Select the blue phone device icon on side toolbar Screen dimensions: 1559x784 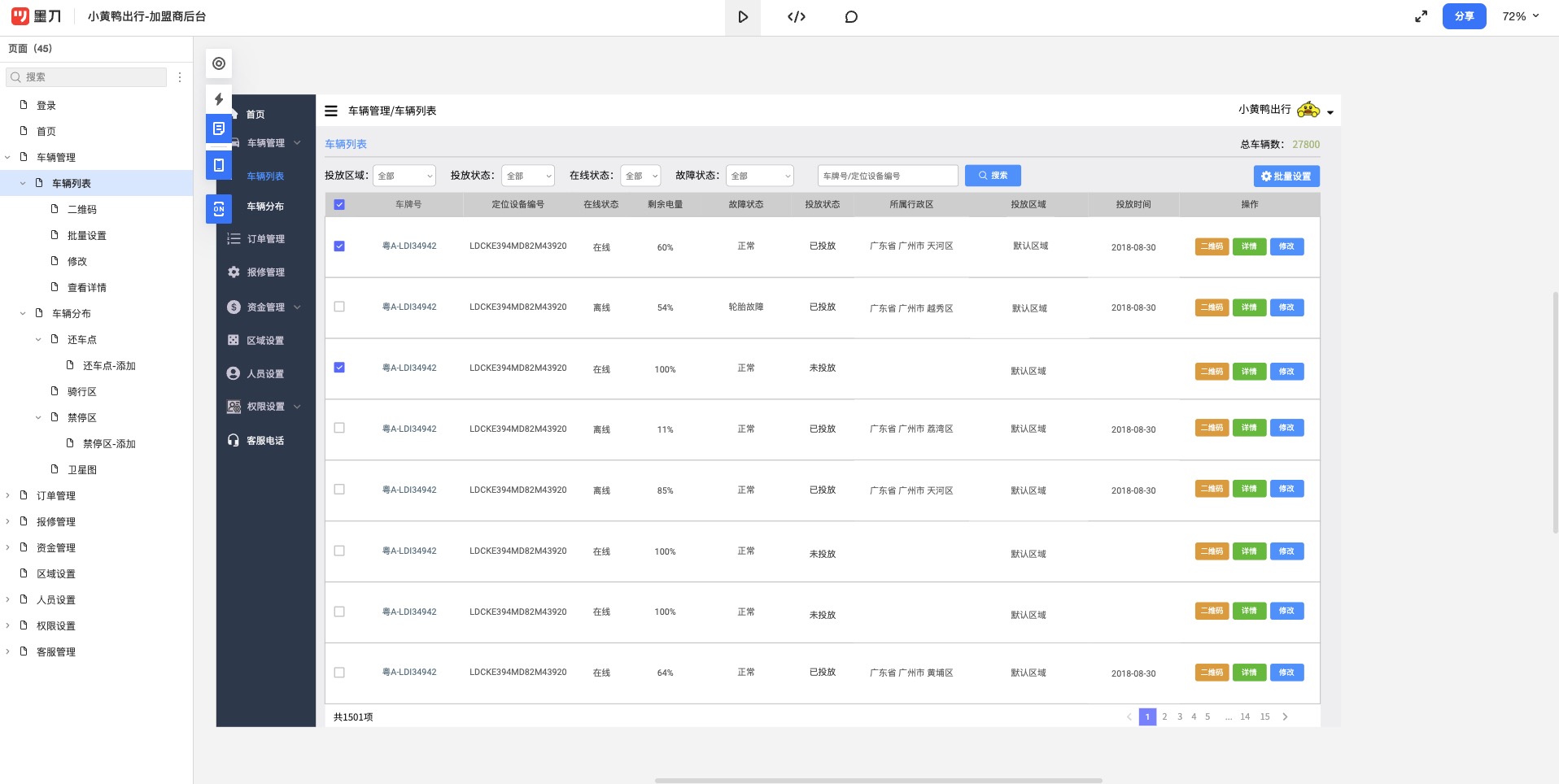pos(219,165)
